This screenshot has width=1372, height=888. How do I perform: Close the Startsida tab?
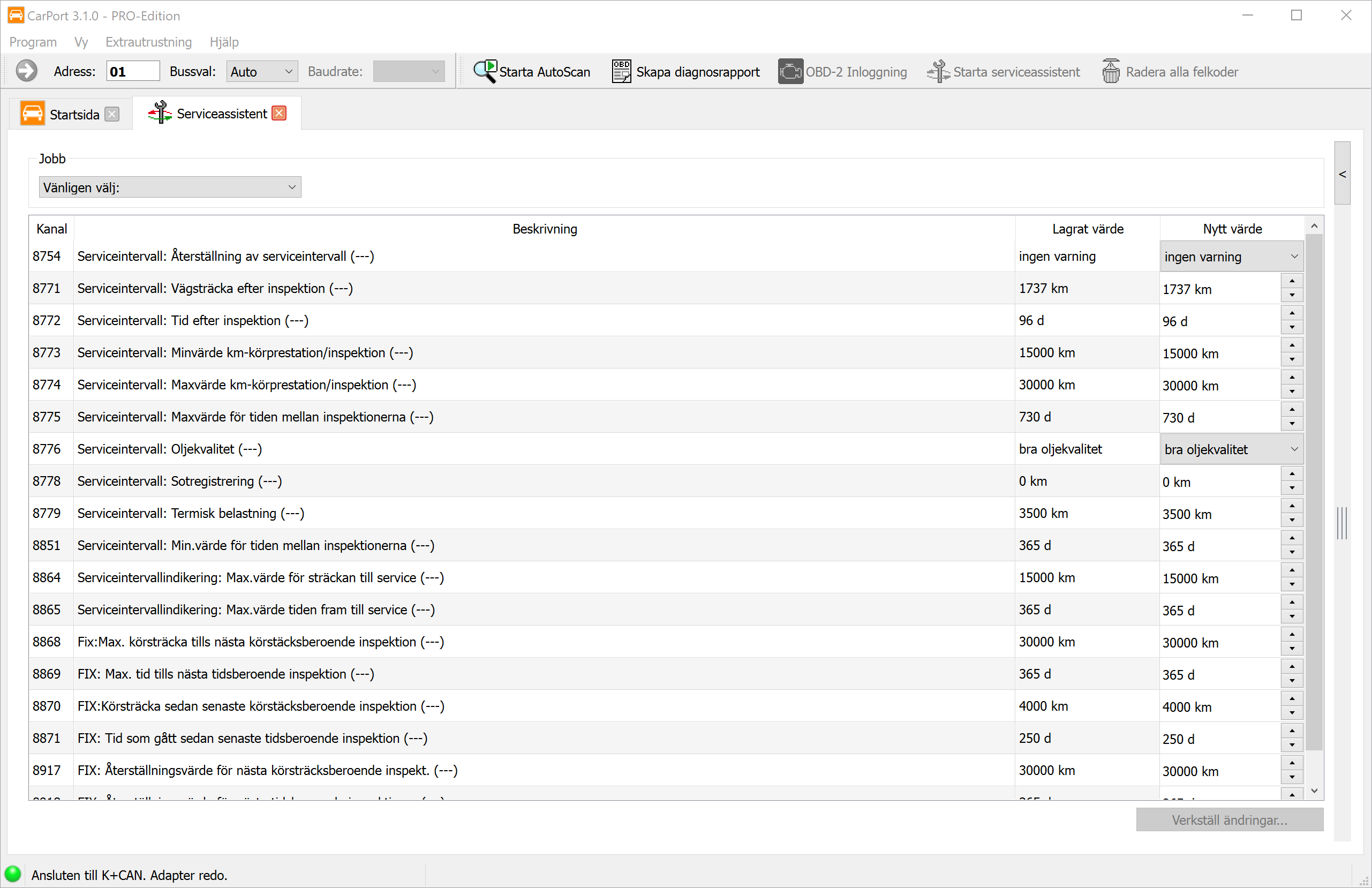point(112,114)
